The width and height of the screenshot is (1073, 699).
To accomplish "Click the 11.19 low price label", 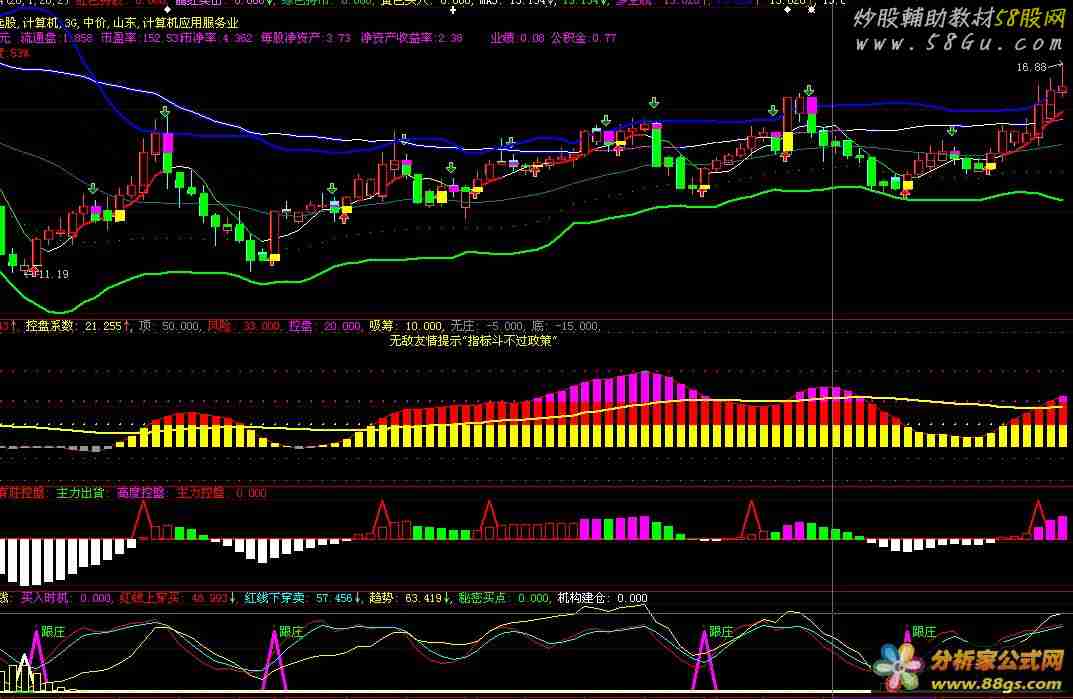I will pyautogui.click(x=53, y=275).
